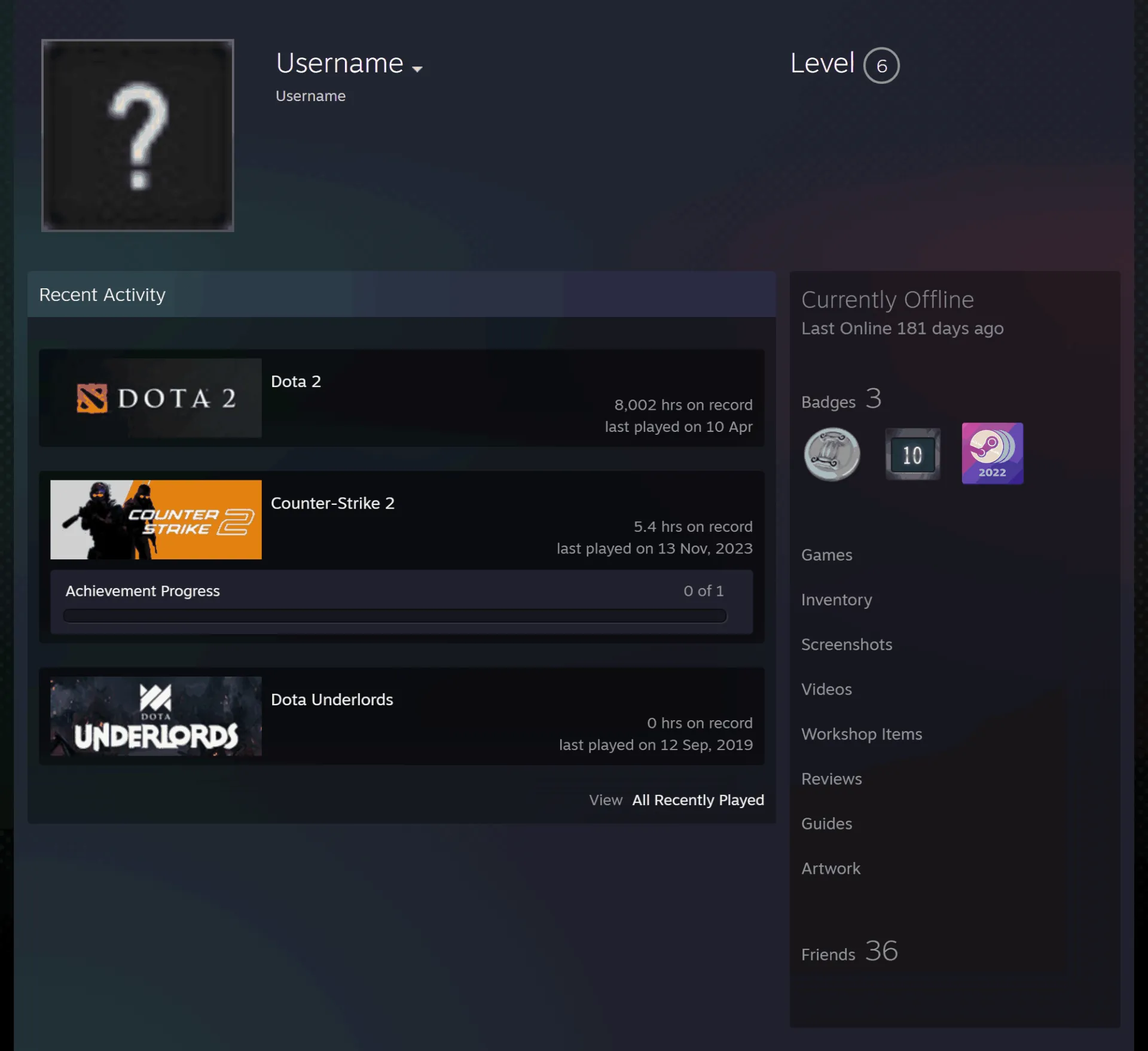The height and width of the screenshot is (1051, 1148).
Task: Click 'Last Online 181 days ago' text
Action: tap(902, 328)
